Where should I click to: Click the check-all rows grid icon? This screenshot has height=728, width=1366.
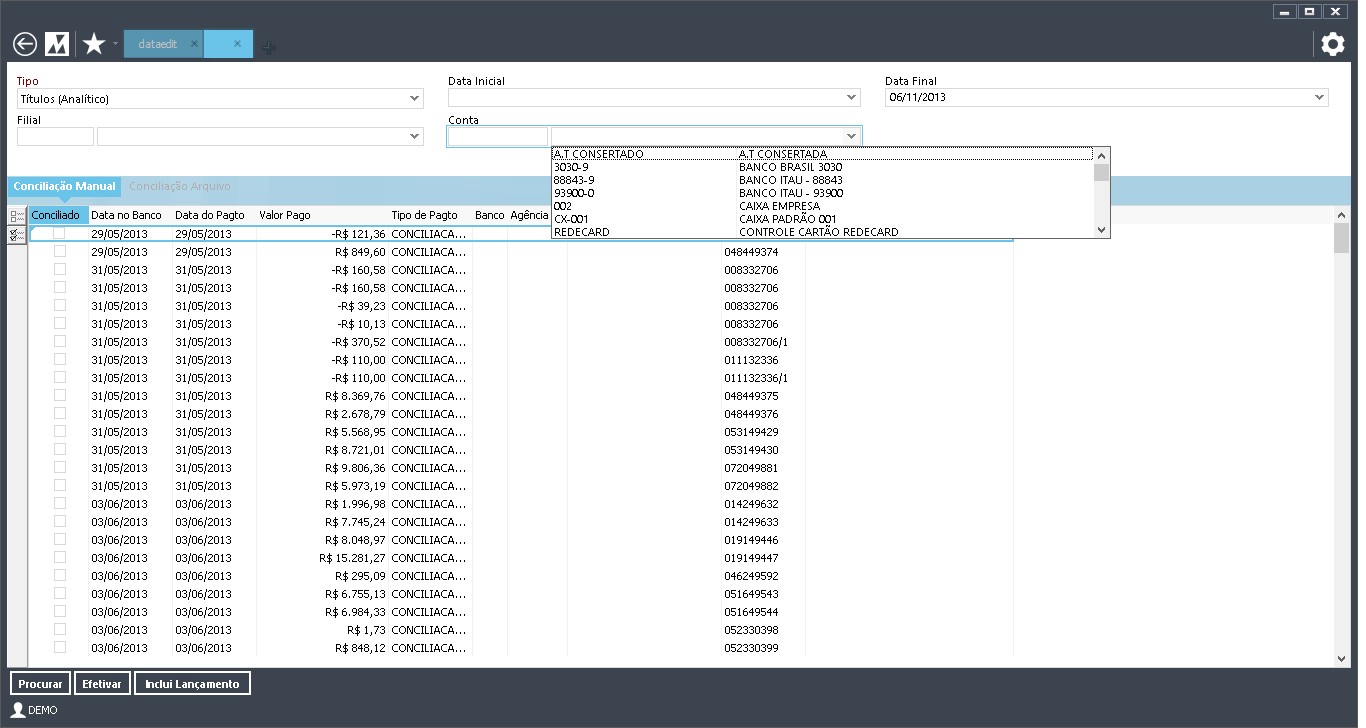[x=17, y=234]
